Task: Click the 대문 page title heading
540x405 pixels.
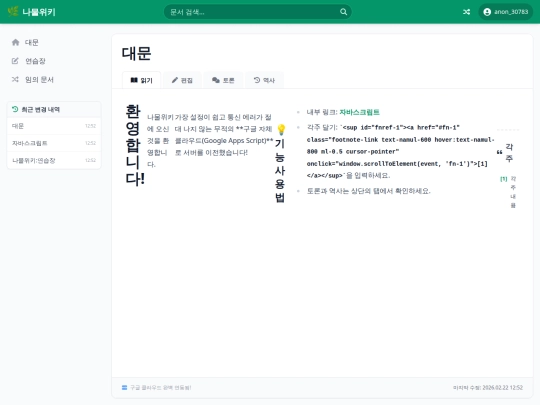Action: click(x=136, y=54)
